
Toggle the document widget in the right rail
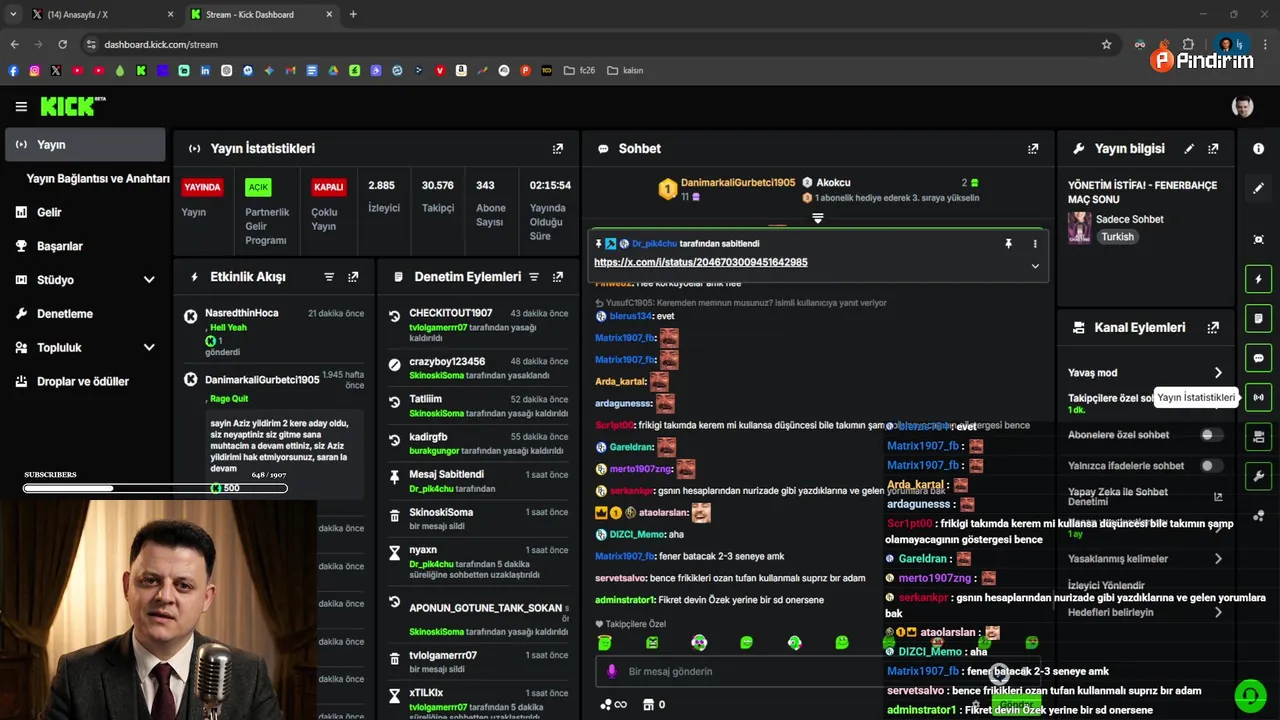click(x=1258, y=318)
